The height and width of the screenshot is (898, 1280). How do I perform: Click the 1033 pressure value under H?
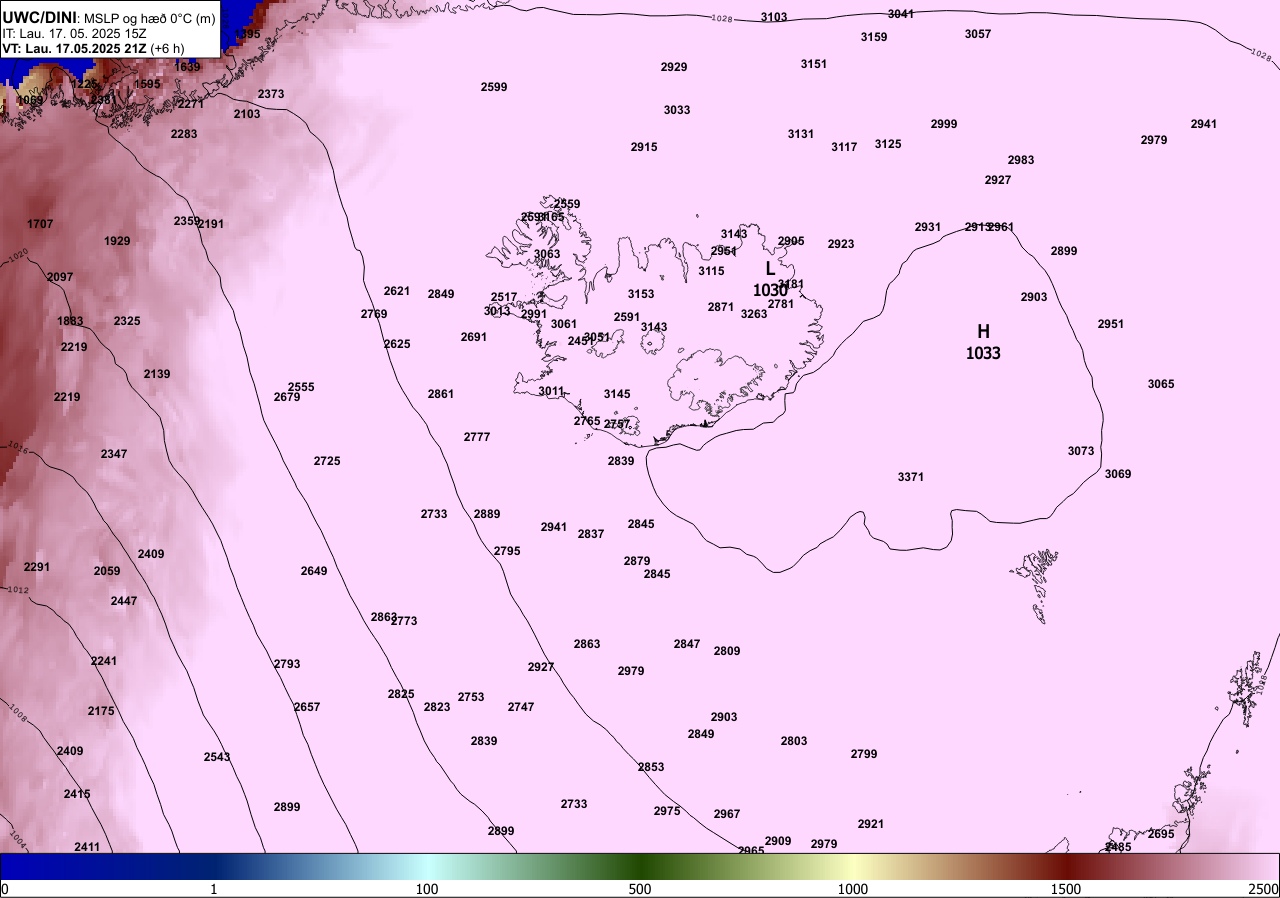(983, 353)
